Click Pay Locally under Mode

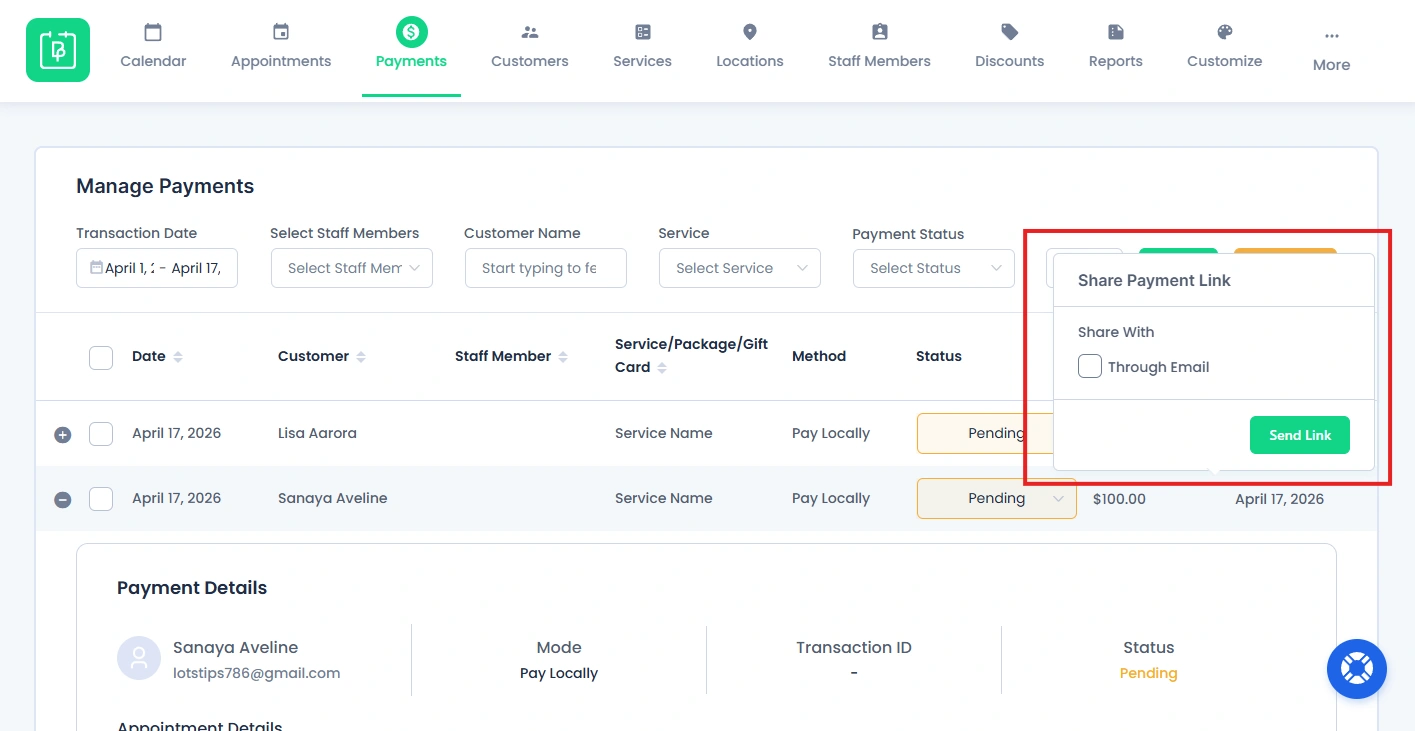(559, 673)
